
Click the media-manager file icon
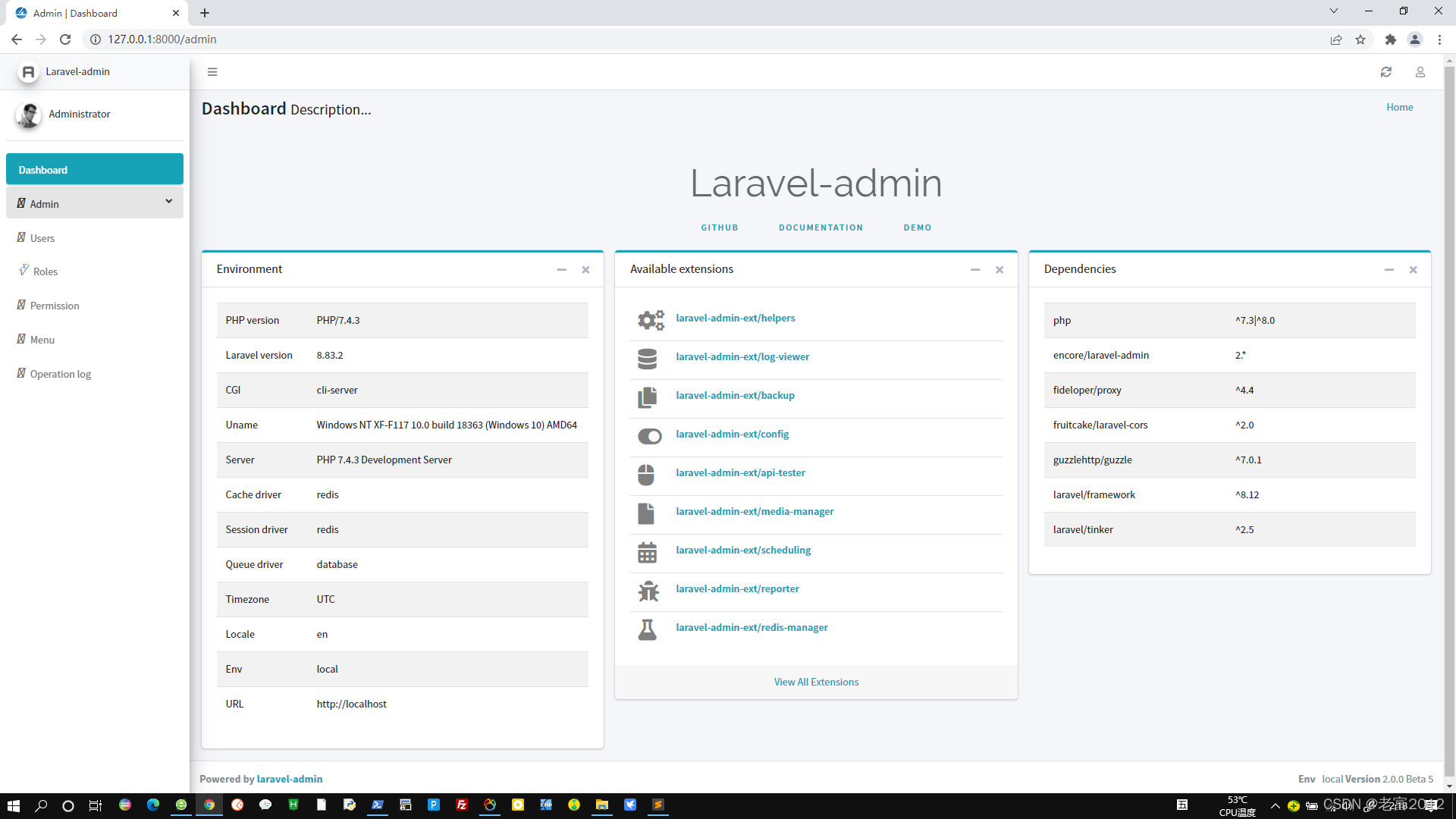[x=646, y=513]
